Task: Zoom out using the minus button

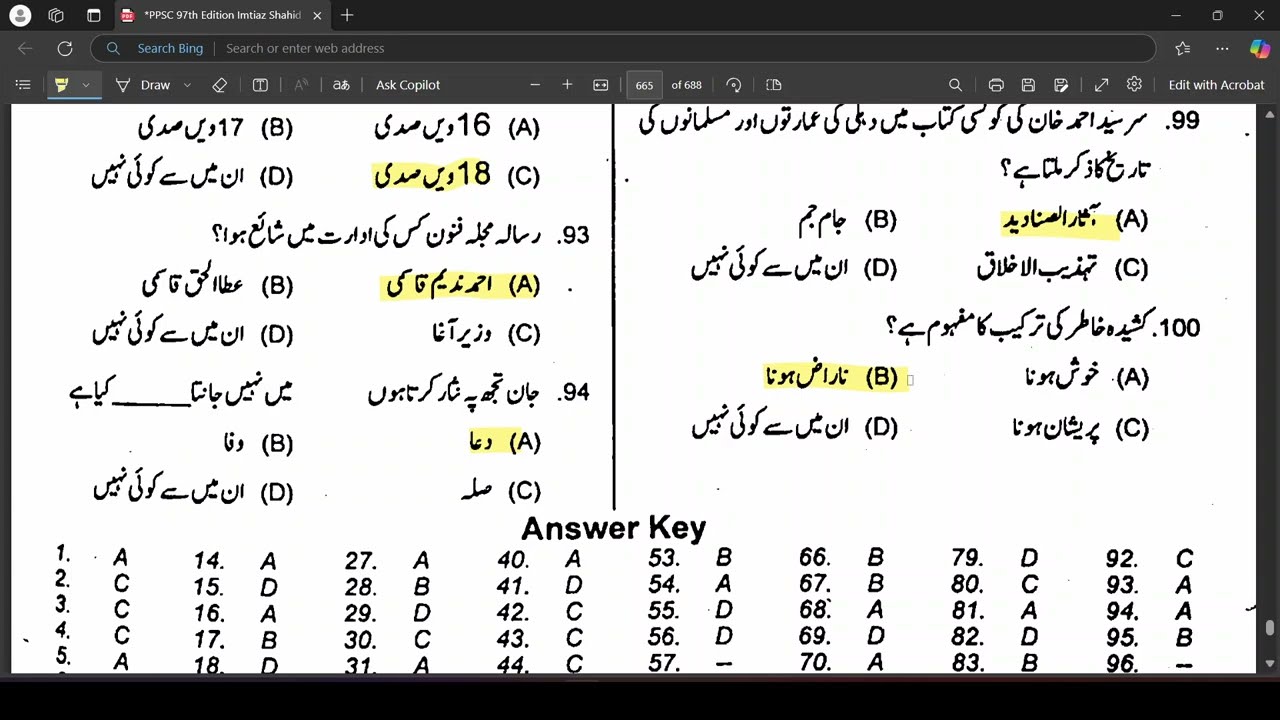Action: (x=535, y=85)
